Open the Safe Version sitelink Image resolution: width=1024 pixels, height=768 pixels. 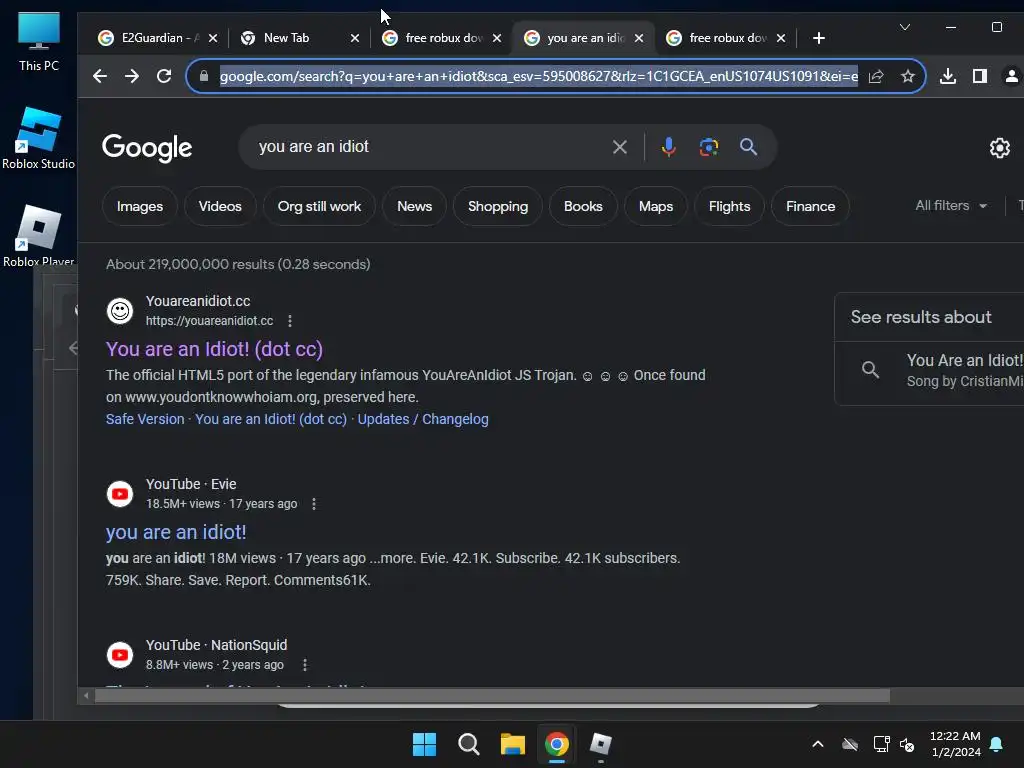coord(145,419)
